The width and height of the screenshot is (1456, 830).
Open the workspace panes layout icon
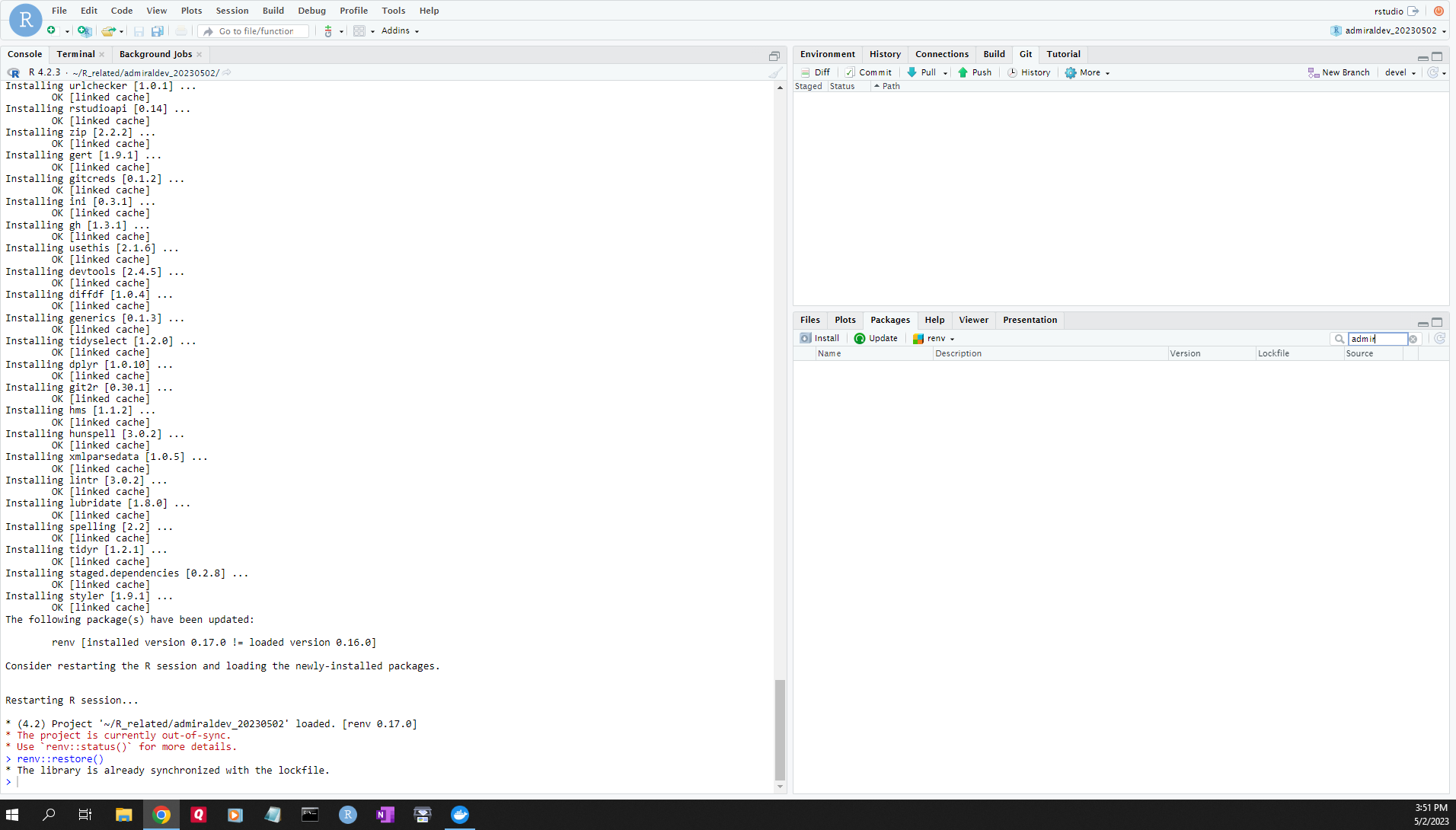[x=359, y=31]
